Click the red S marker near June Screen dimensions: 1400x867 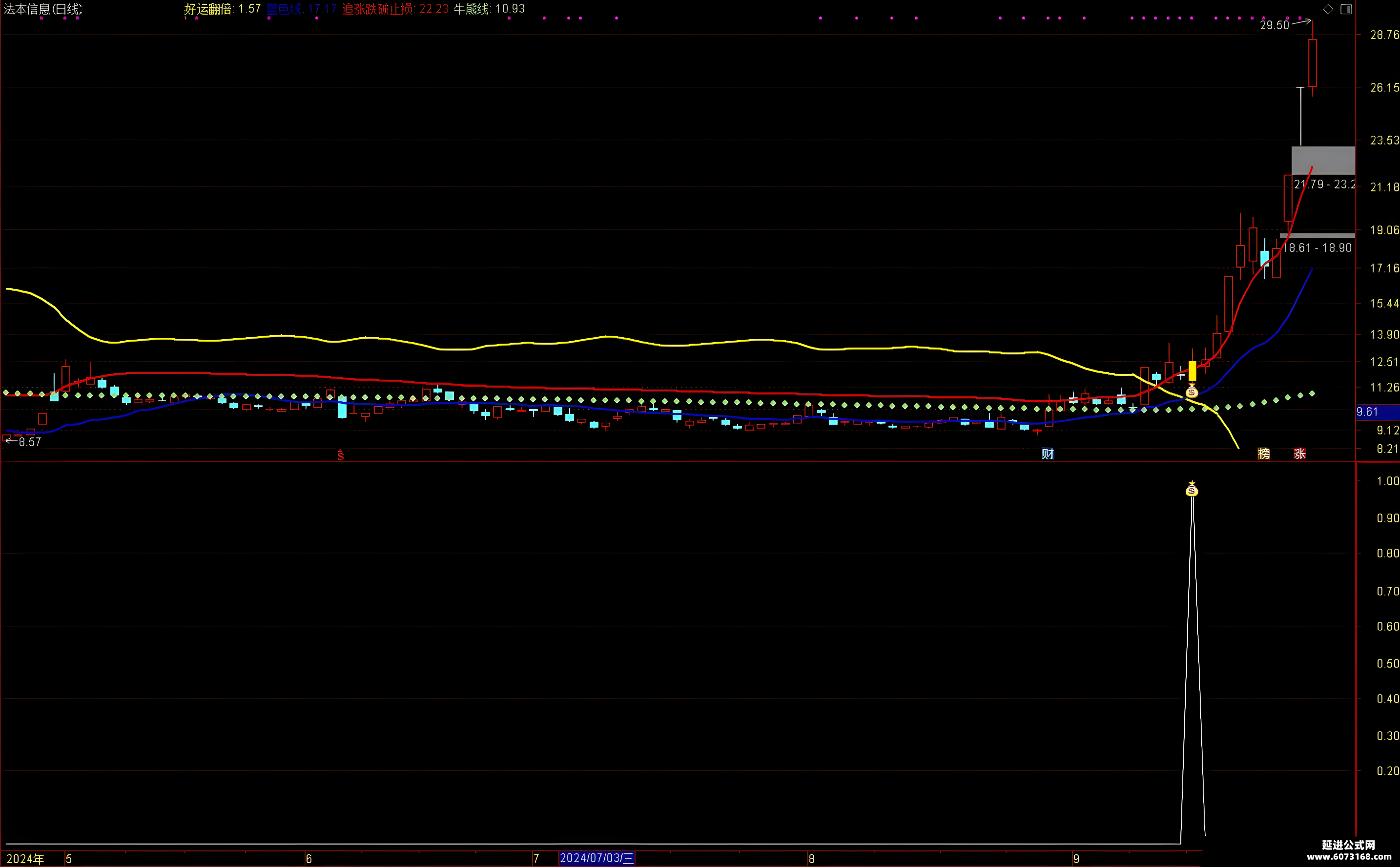click(341, 454)
